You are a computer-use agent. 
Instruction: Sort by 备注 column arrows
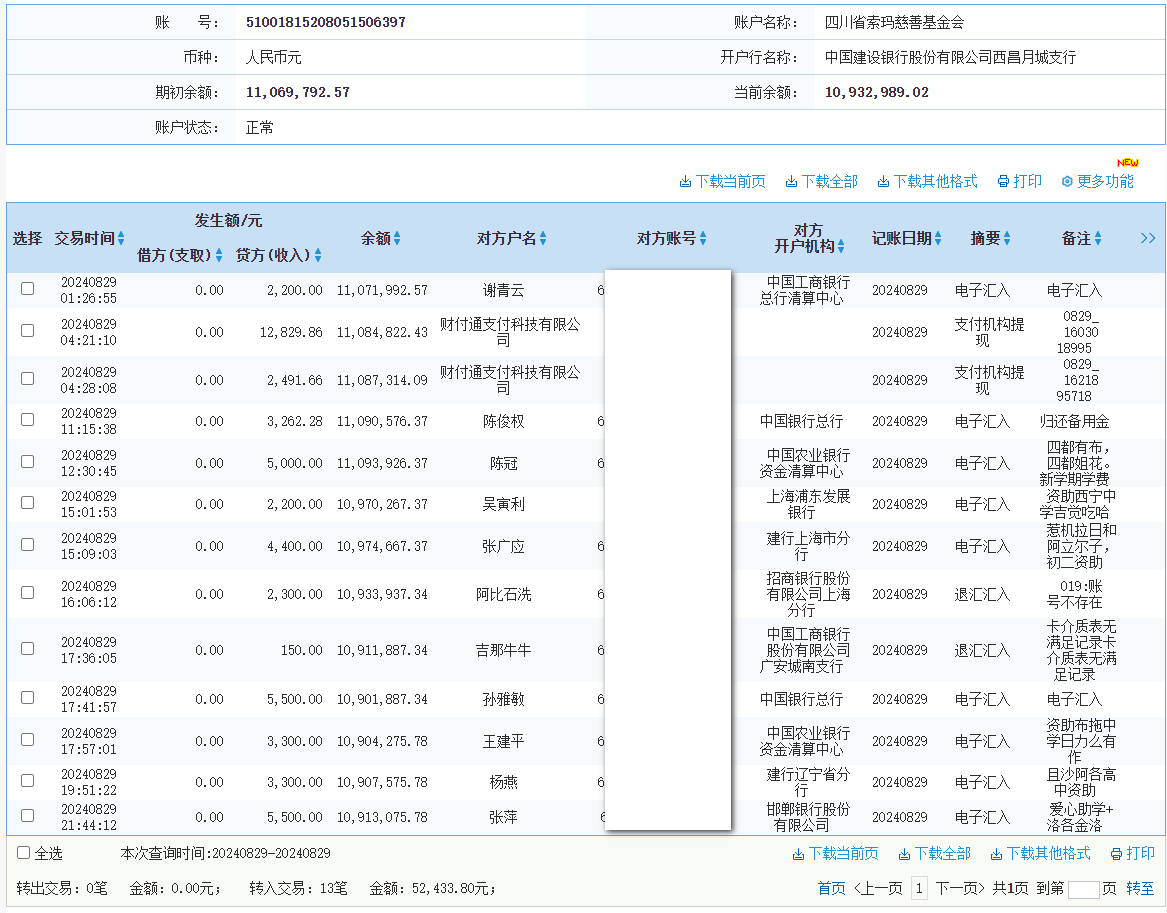point(1098,238)
